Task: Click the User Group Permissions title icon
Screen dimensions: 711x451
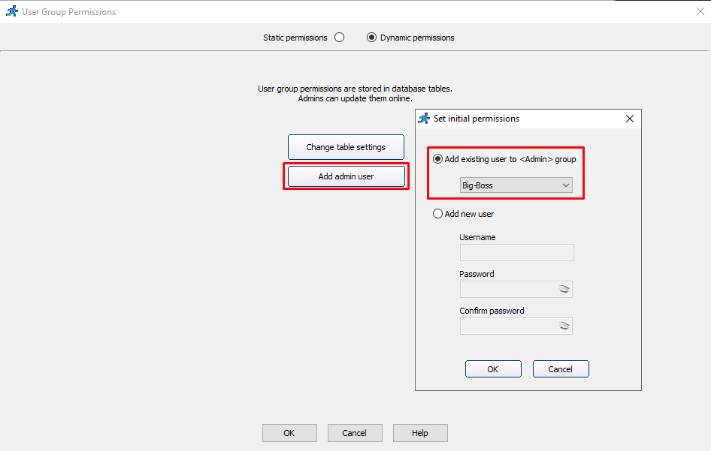Action: pyautogui.click(x=9, y=11)
